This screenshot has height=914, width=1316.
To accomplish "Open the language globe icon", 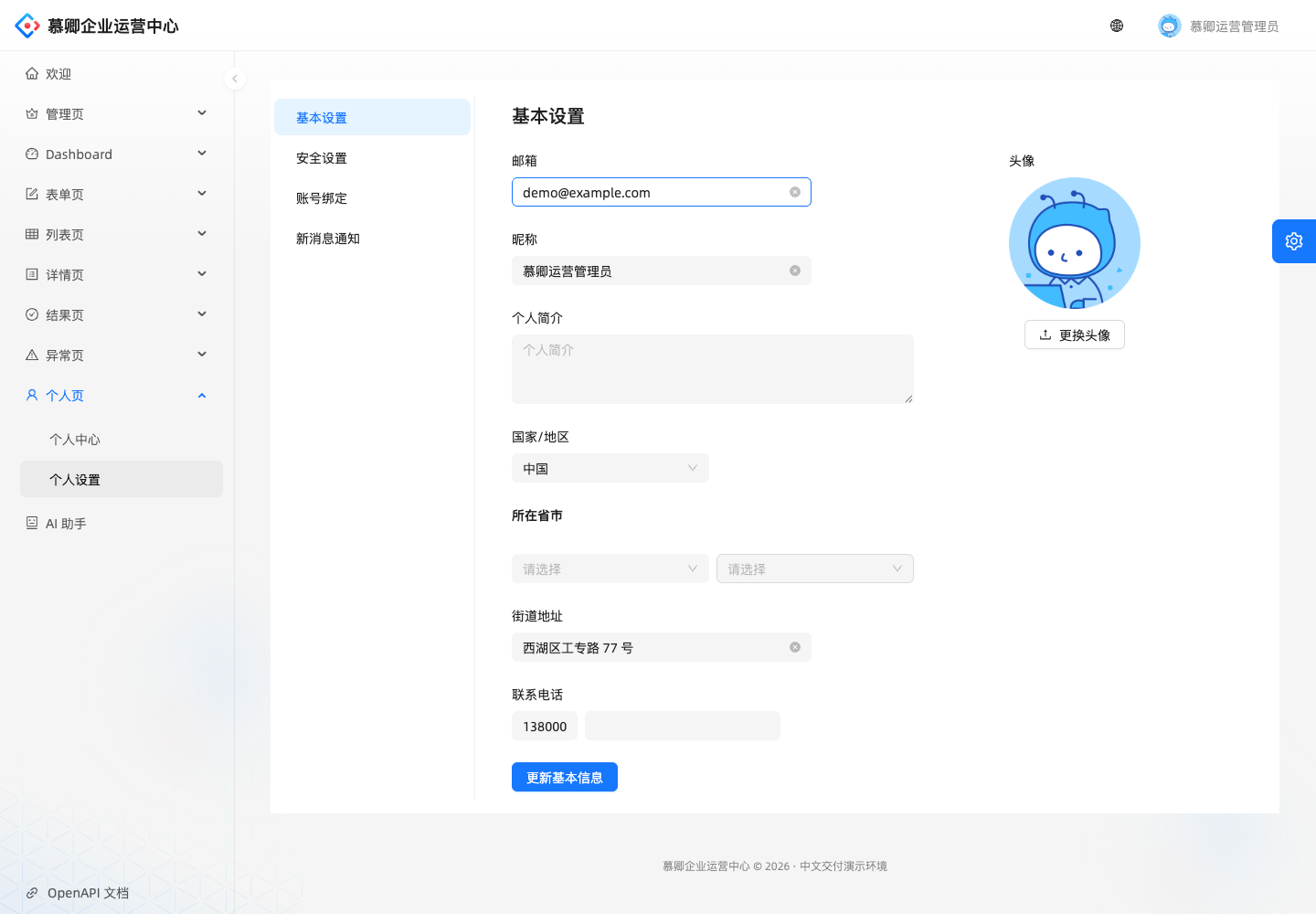I will [1117, 26].
